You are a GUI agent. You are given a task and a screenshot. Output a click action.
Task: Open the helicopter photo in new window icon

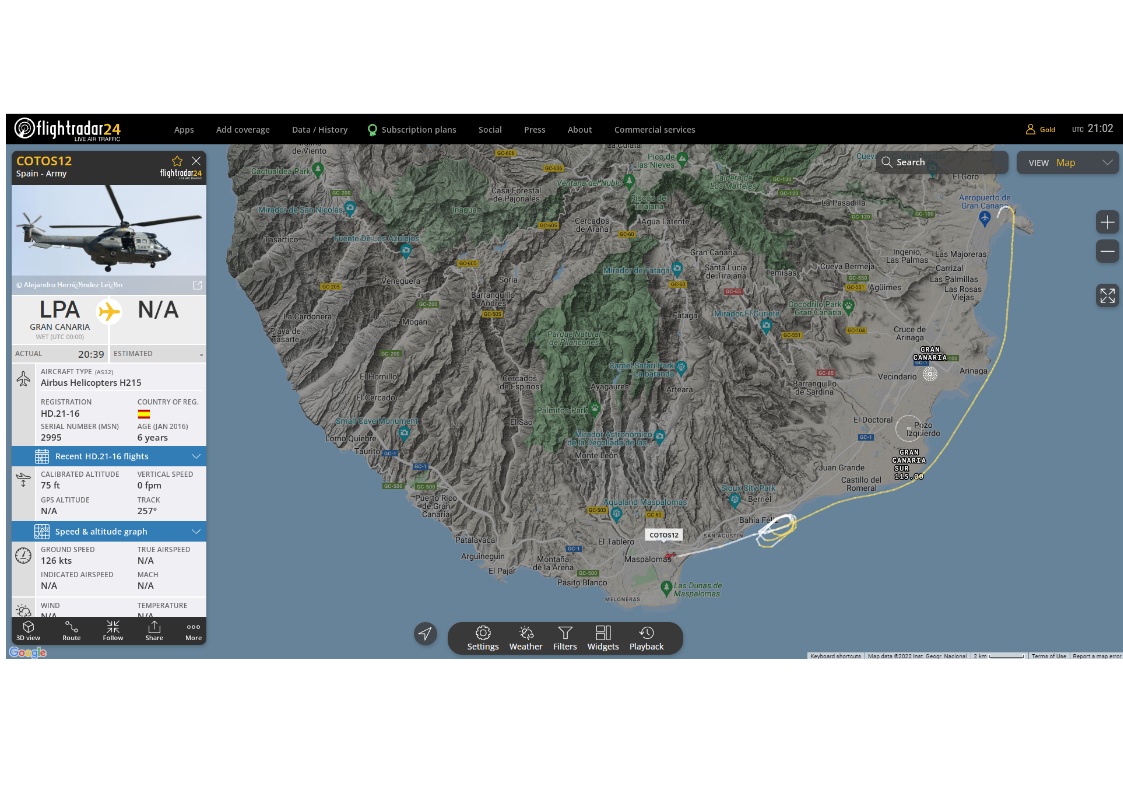point(197,285)
